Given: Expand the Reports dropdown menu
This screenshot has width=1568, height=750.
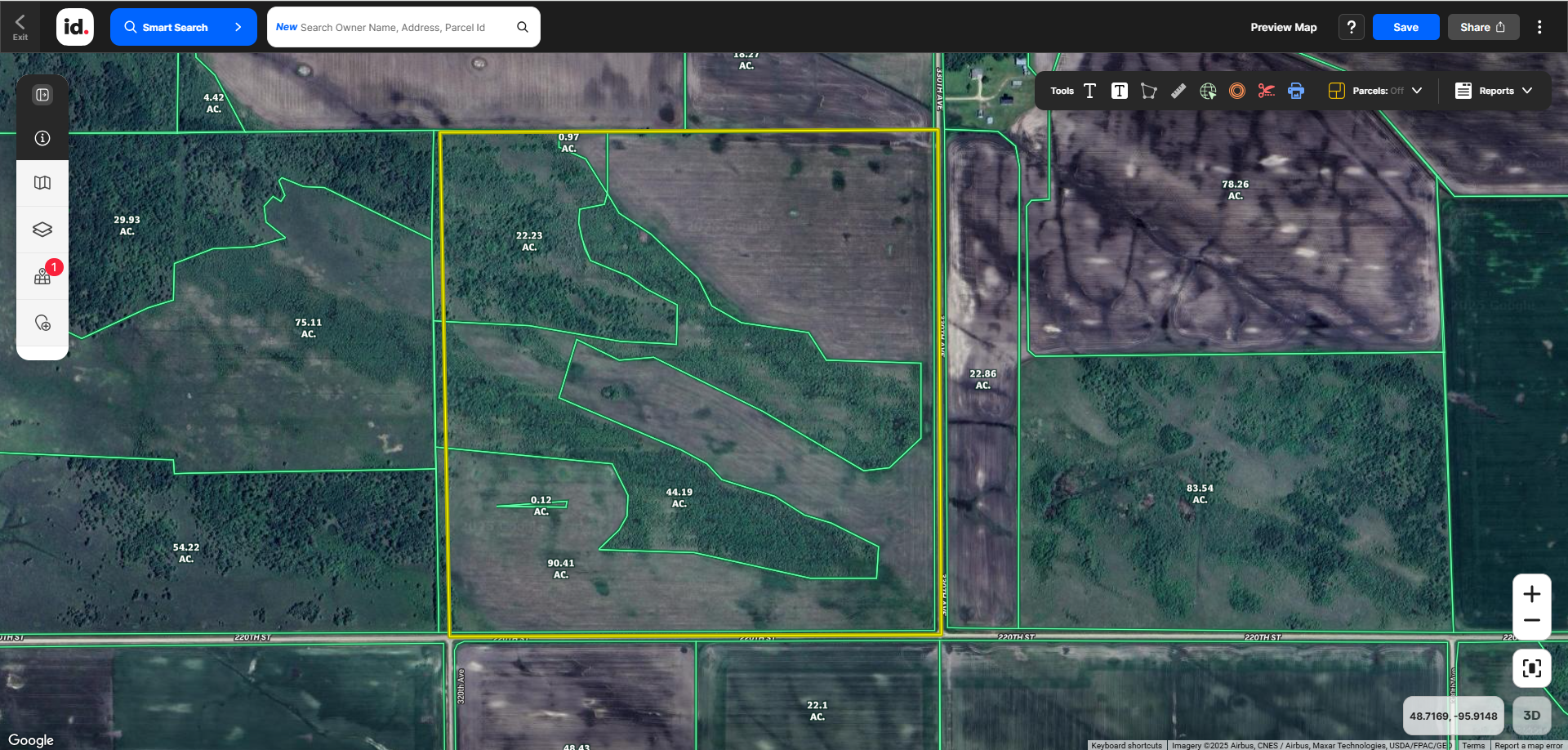Looking at the screenshot, I should pos(1494,91).
